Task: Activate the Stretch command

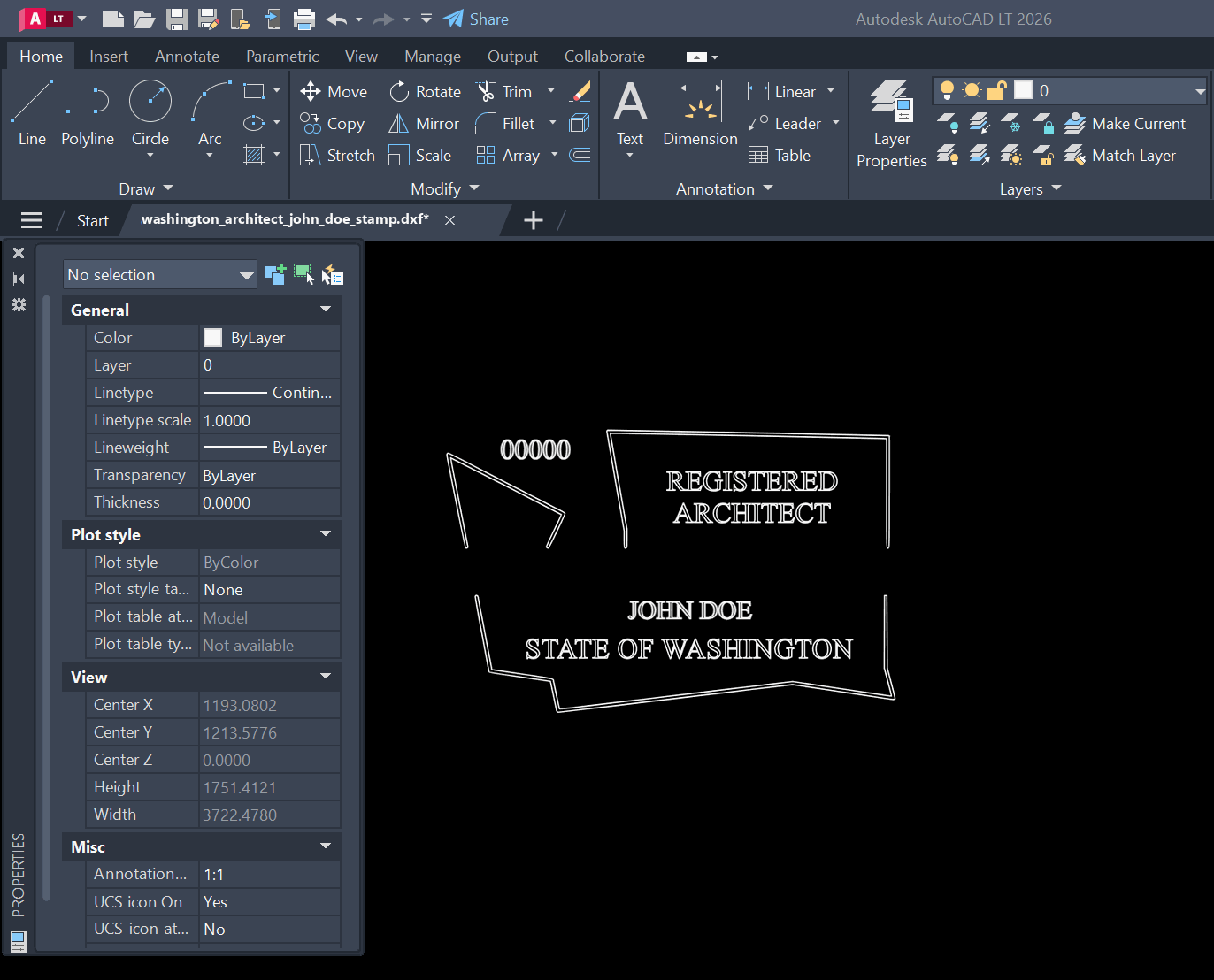Action: point(337,155)
